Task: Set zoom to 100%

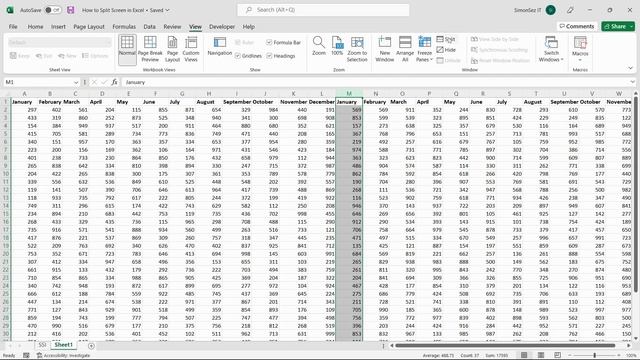Action: (x=337, y=46)
